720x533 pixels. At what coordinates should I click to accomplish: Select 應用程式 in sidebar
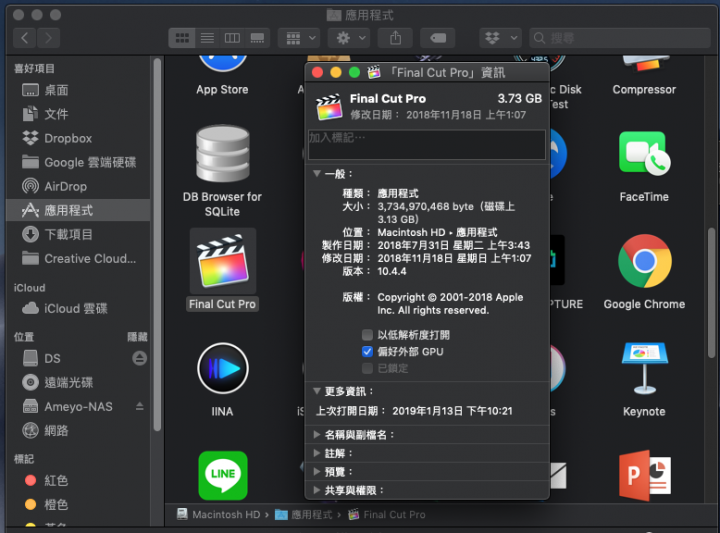pyautogui.click(x=78, y=210)
